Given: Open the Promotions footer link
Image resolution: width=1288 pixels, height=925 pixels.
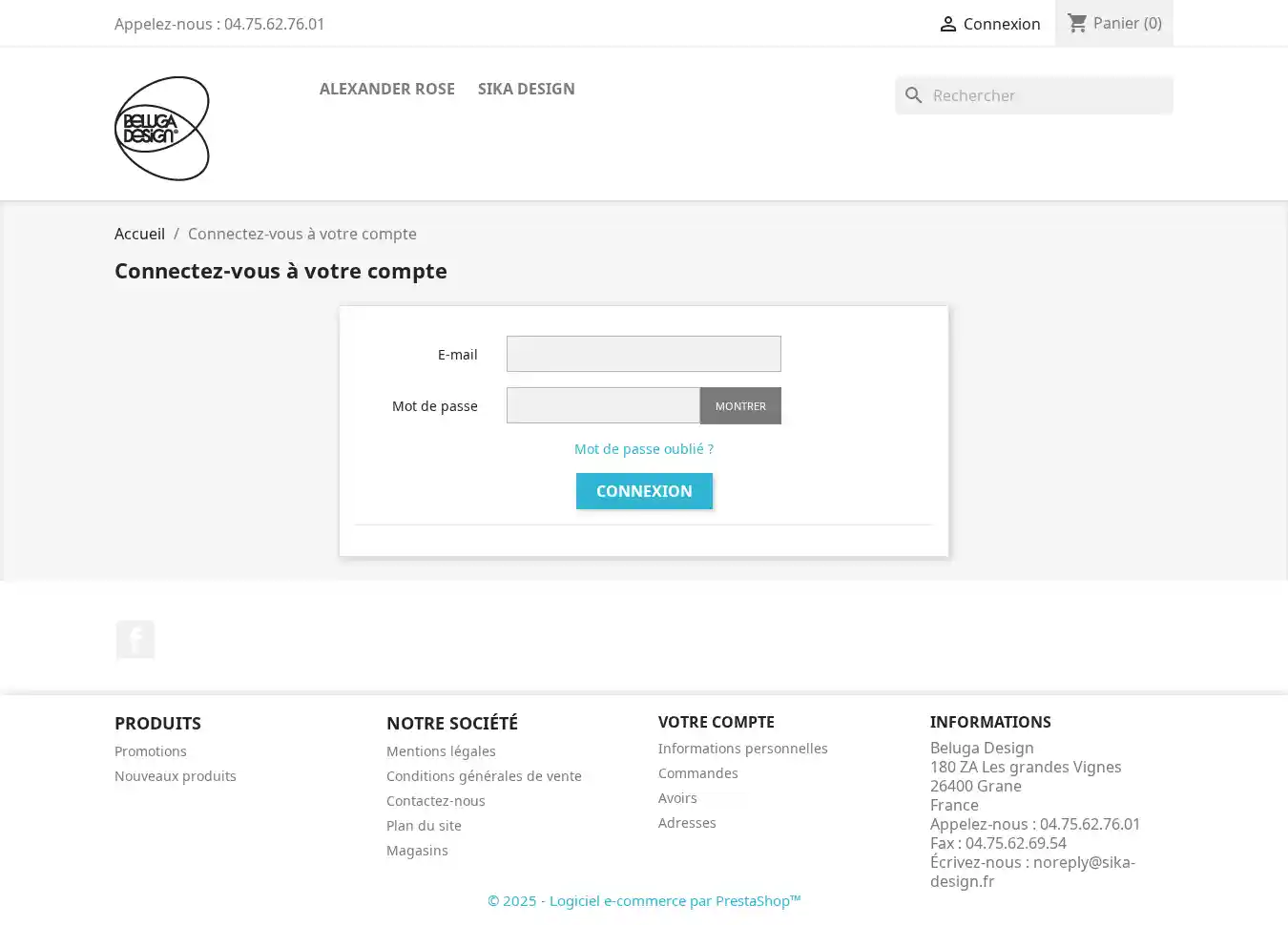Looking at the screenshot, I should (151, 751).
